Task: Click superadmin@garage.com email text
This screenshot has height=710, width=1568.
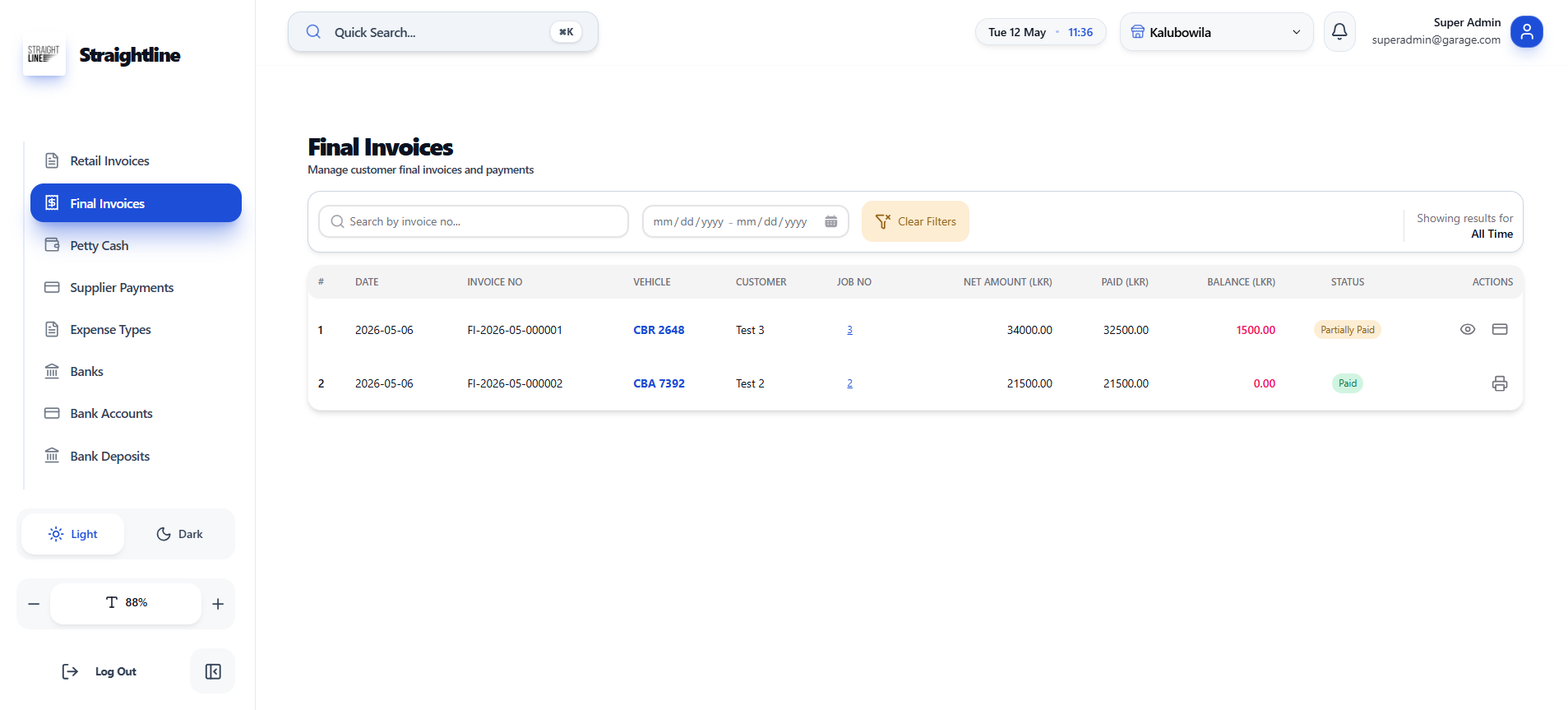Action: point(1436,39)
